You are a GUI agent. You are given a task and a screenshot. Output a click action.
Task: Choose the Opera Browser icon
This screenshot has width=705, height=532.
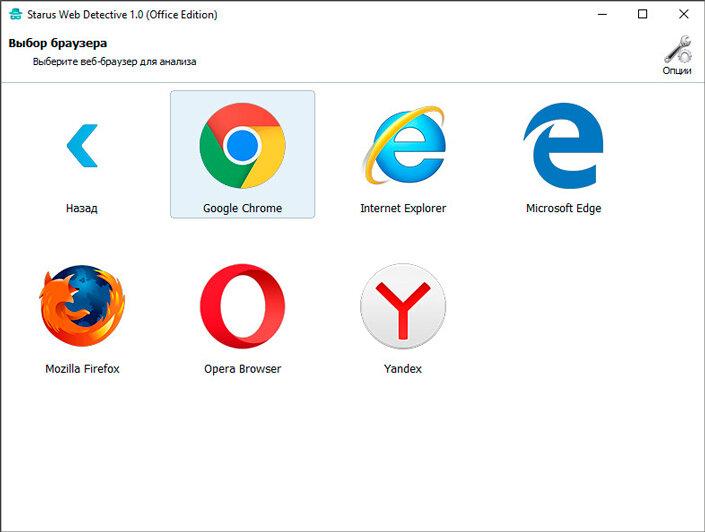click(242, 306)
